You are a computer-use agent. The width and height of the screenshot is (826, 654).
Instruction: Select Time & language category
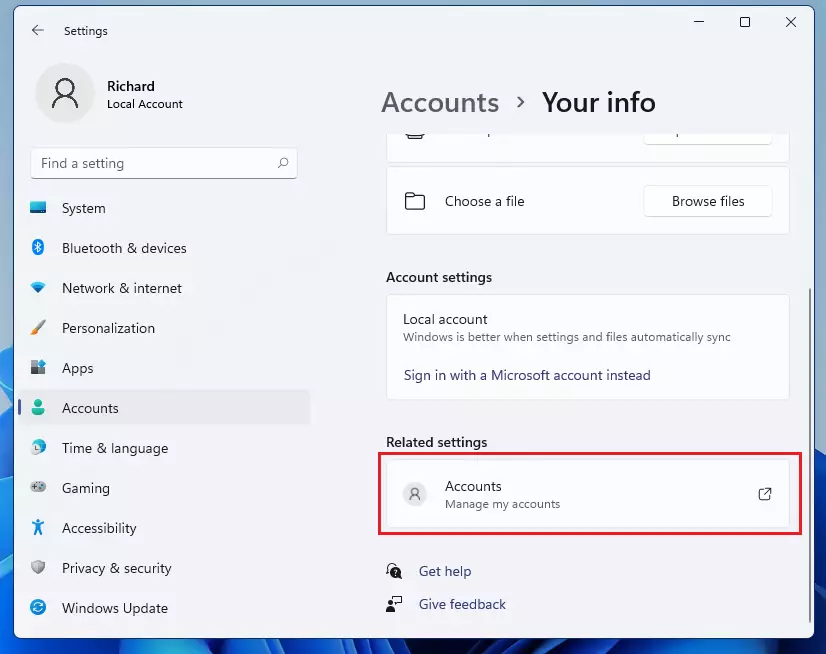pyautogui.click(x=164, y=448)
